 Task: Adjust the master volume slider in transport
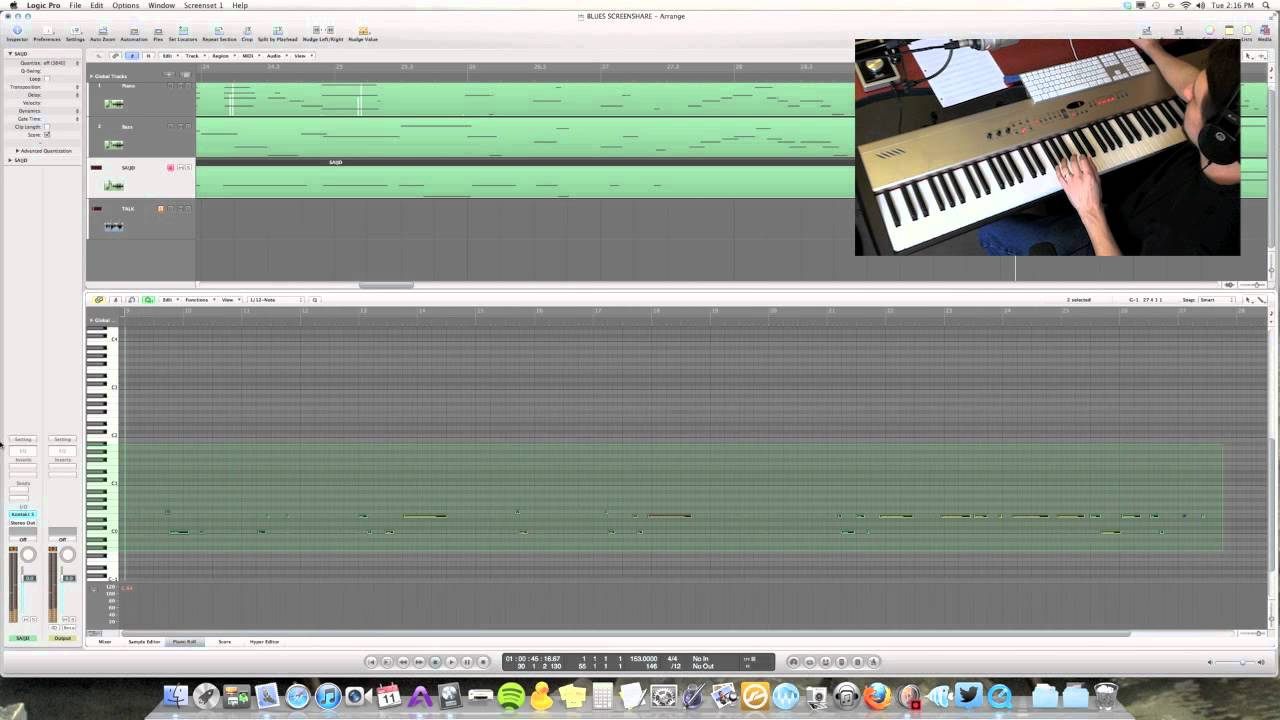(1242, 662)
